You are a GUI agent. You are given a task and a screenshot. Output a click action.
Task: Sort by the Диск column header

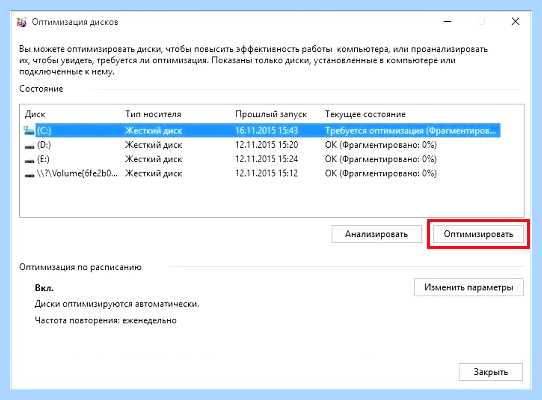click(x=35, y=114)
